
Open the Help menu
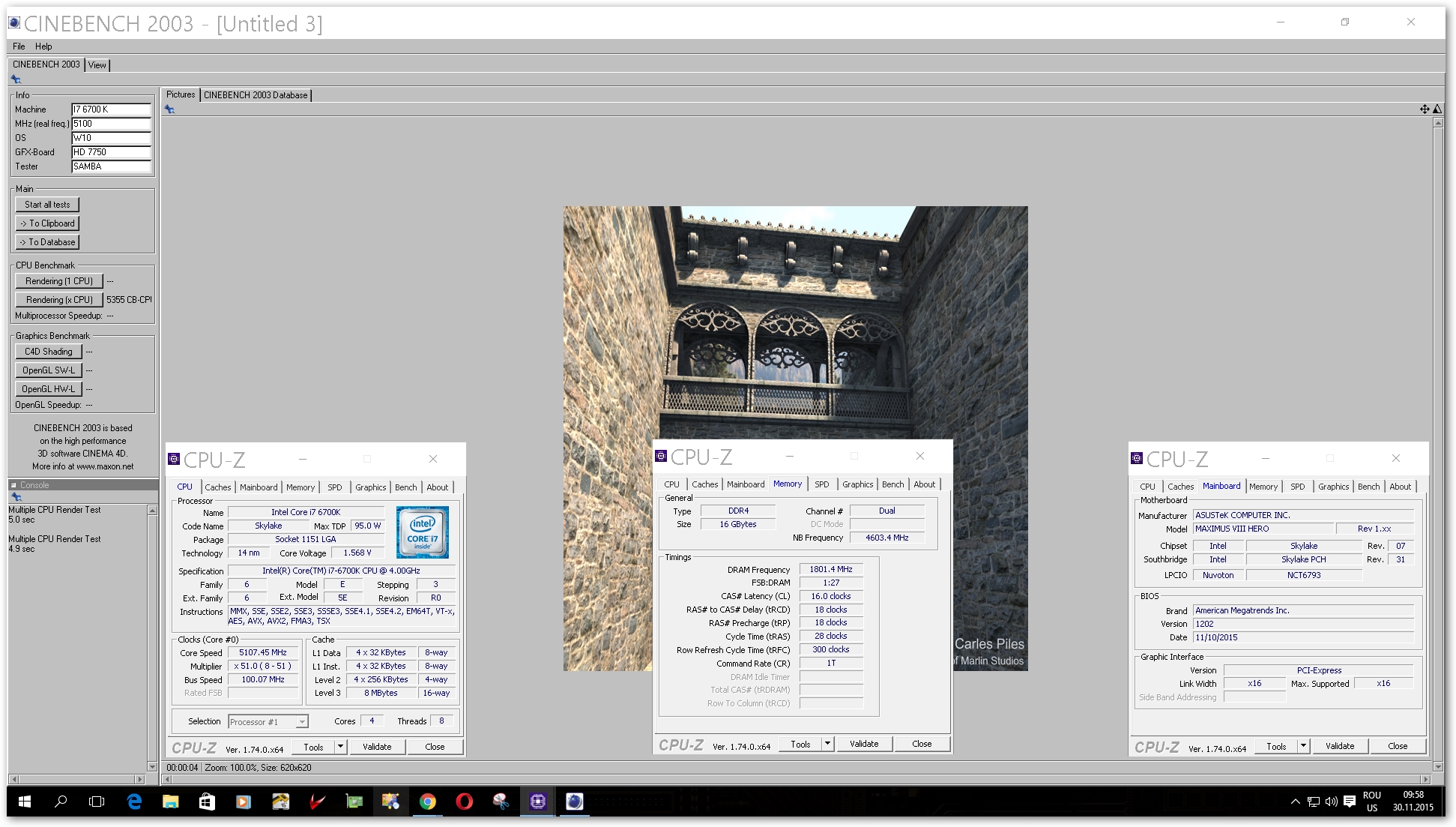click(x=43, y=46)
